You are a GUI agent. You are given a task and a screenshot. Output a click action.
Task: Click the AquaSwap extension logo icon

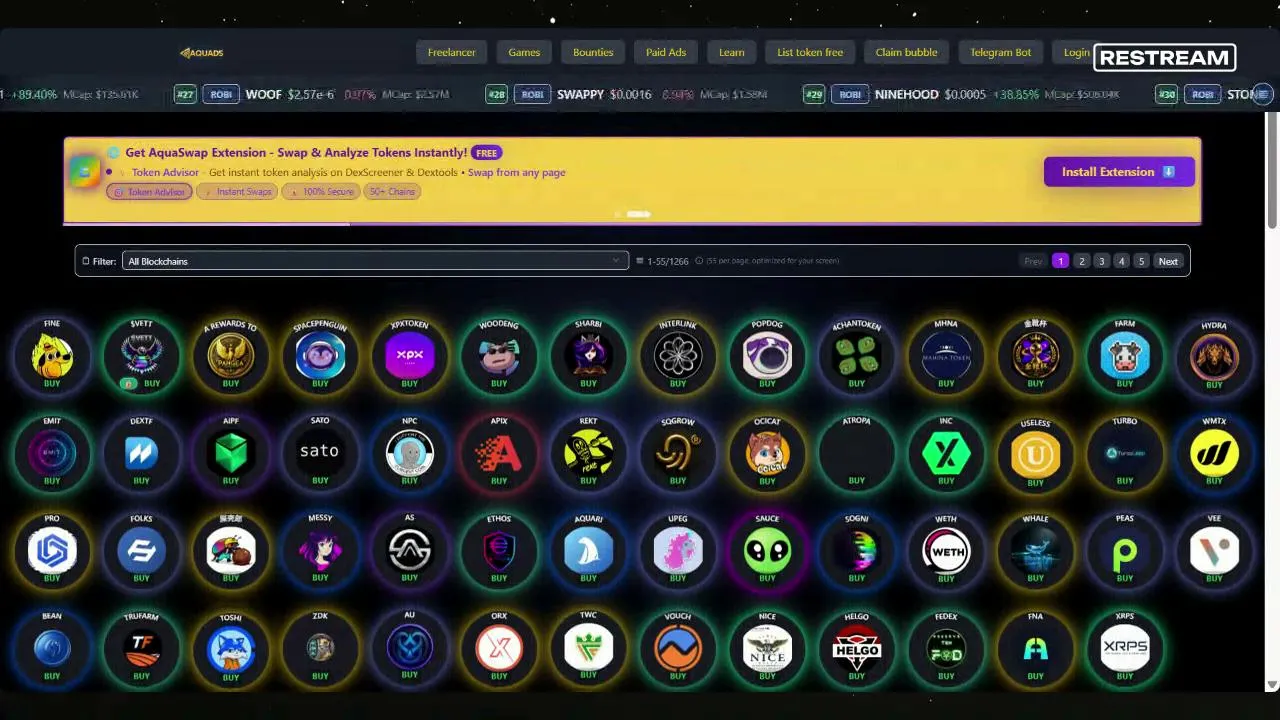(x=84, y=172)
